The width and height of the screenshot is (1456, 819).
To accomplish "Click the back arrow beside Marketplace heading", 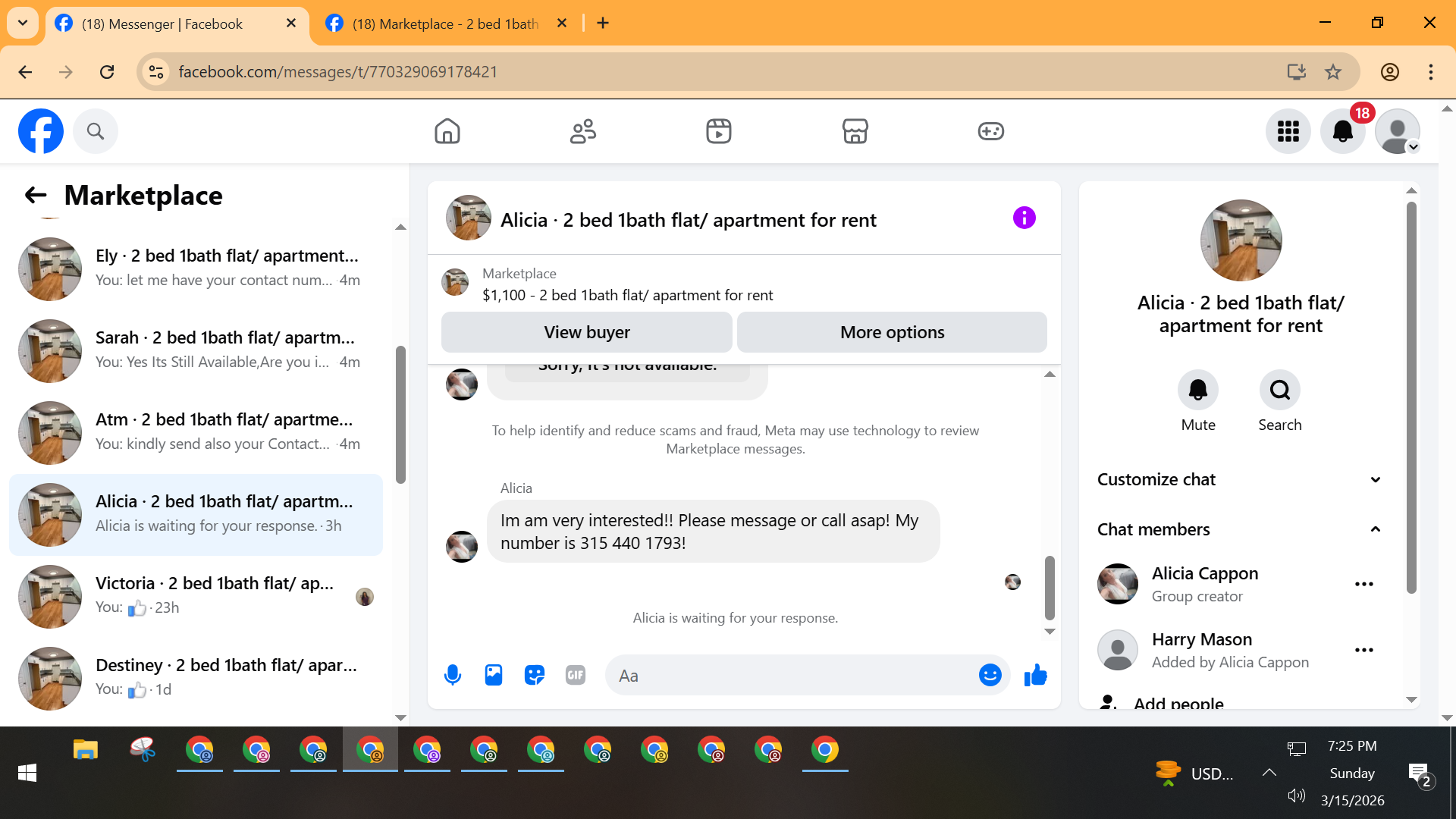I will (36, 196).
